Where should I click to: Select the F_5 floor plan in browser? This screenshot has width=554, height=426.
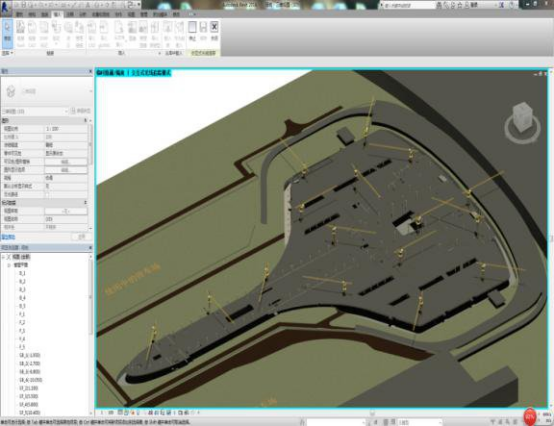pos(22,347)
